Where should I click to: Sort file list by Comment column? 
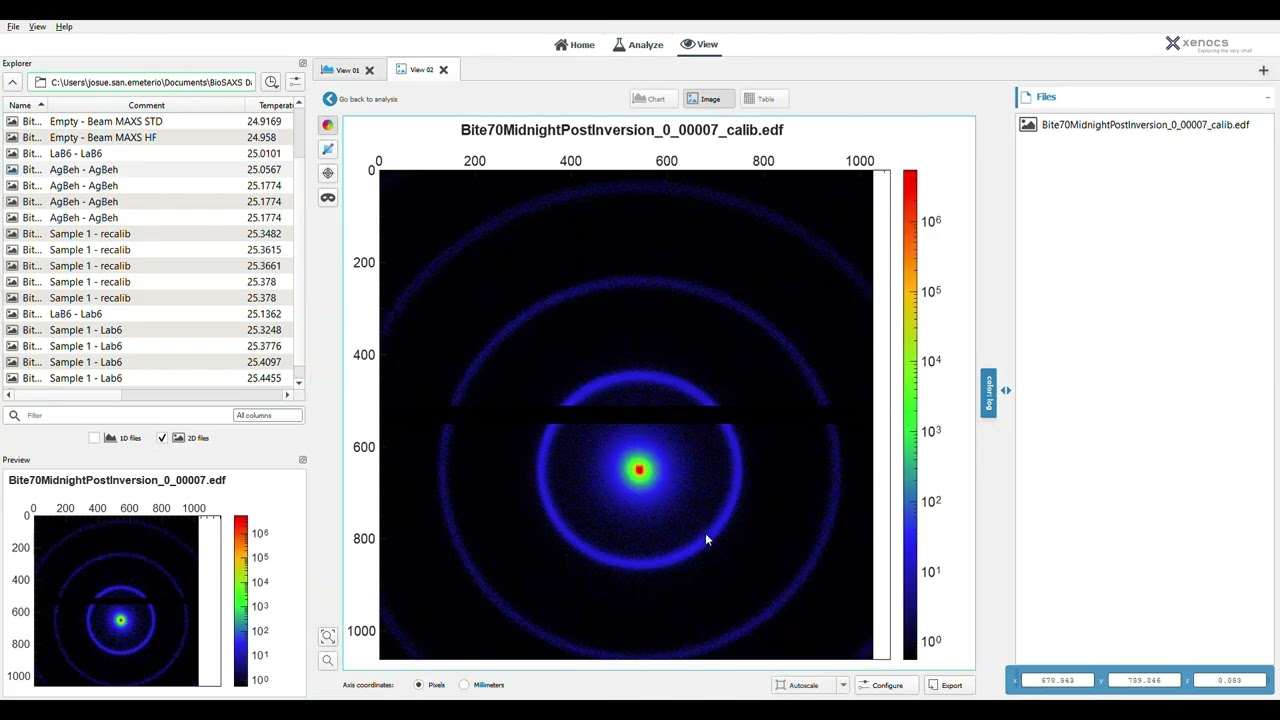(x=146, y=105)
